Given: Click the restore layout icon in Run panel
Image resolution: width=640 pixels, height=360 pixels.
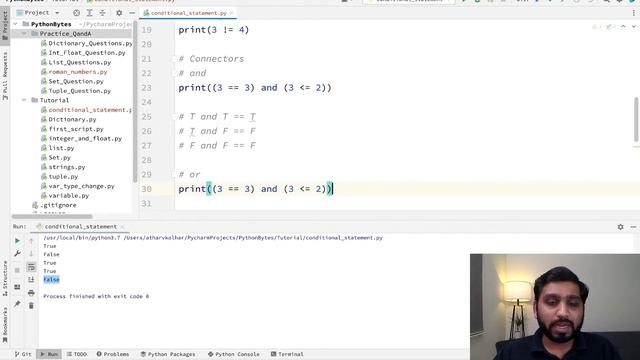Looking at the screenshot, I should (17, 287).
